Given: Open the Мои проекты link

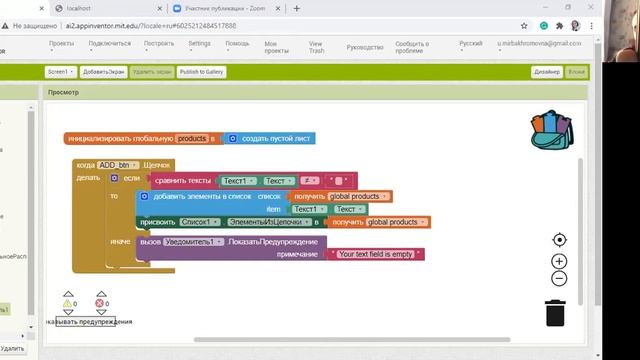Looking at the screenshot, I should point(276,47).
